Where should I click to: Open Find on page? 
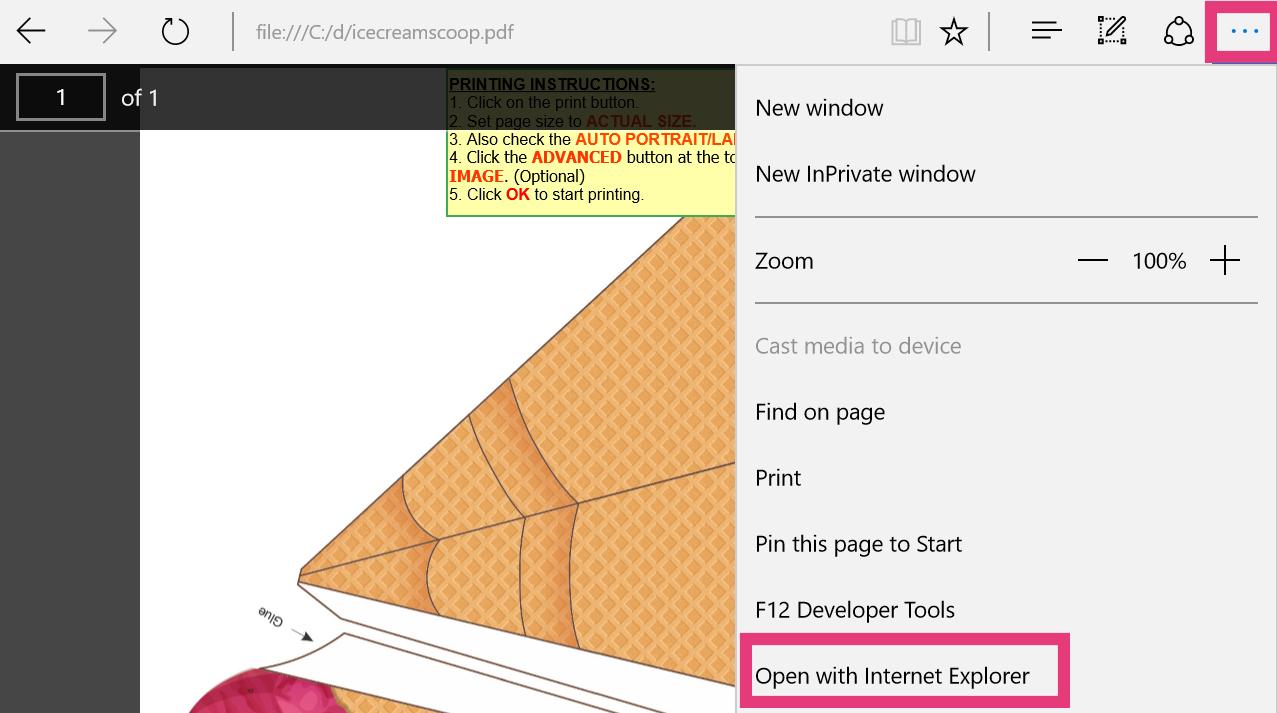point(820,412)
